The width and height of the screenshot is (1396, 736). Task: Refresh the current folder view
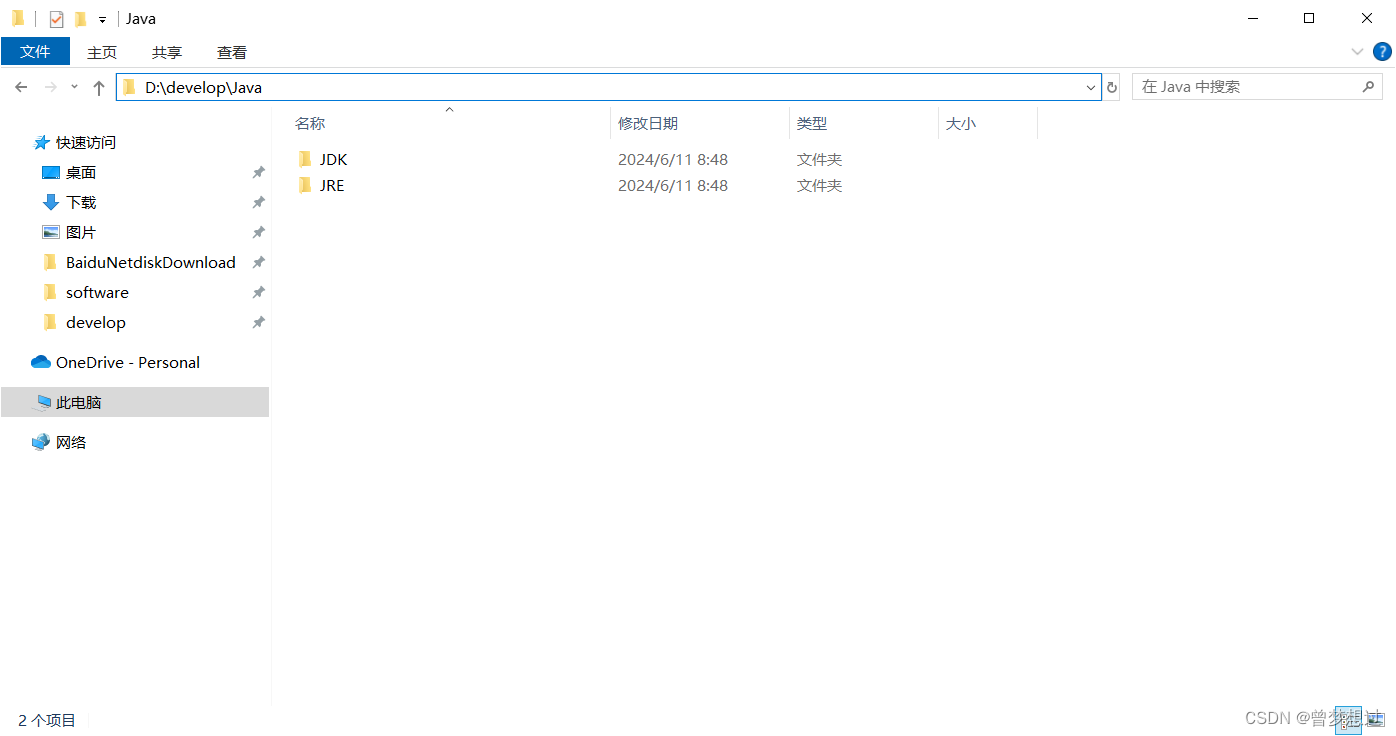coord(1111,87)
